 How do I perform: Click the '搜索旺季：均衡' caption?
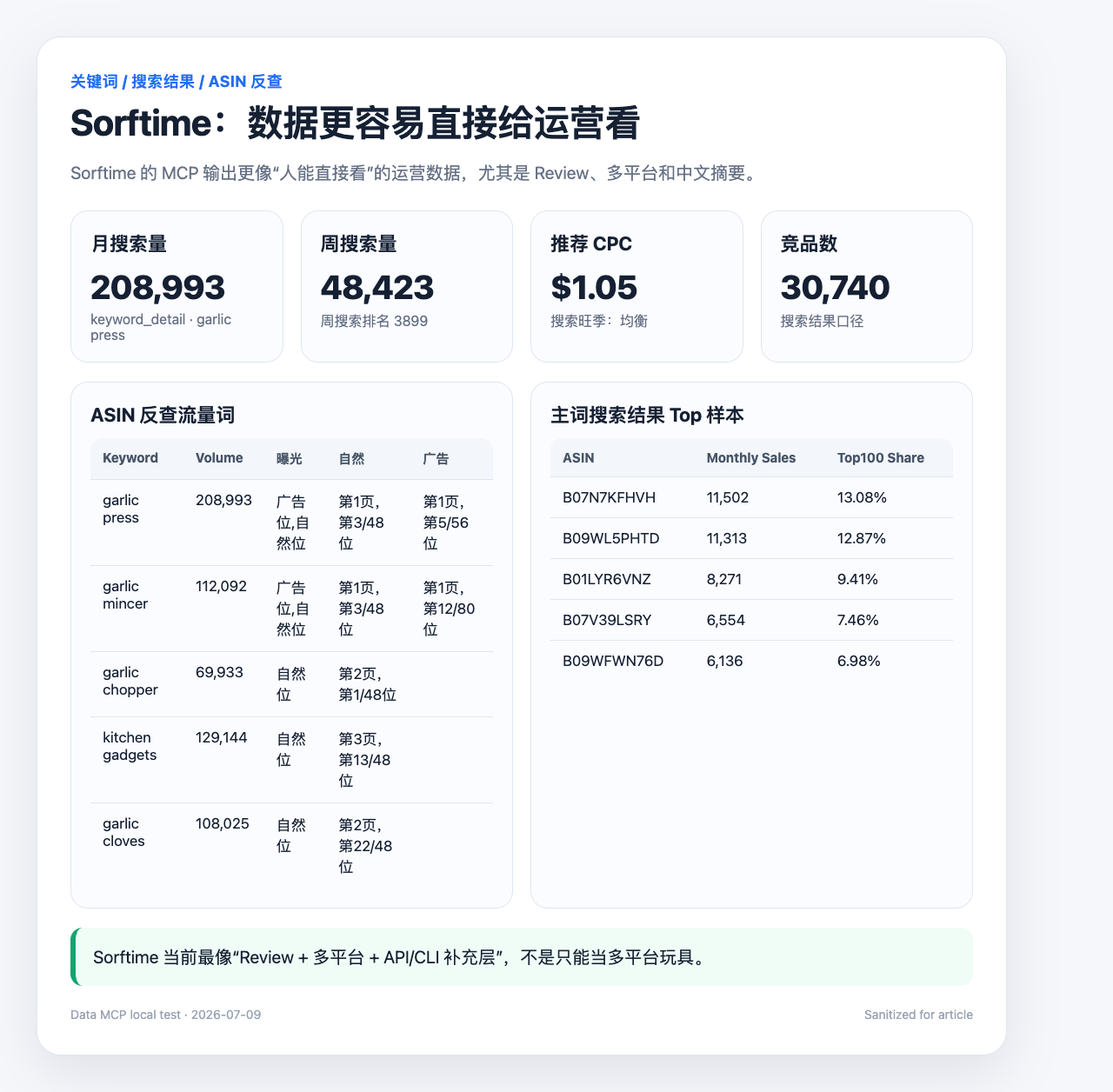[599, 321]
